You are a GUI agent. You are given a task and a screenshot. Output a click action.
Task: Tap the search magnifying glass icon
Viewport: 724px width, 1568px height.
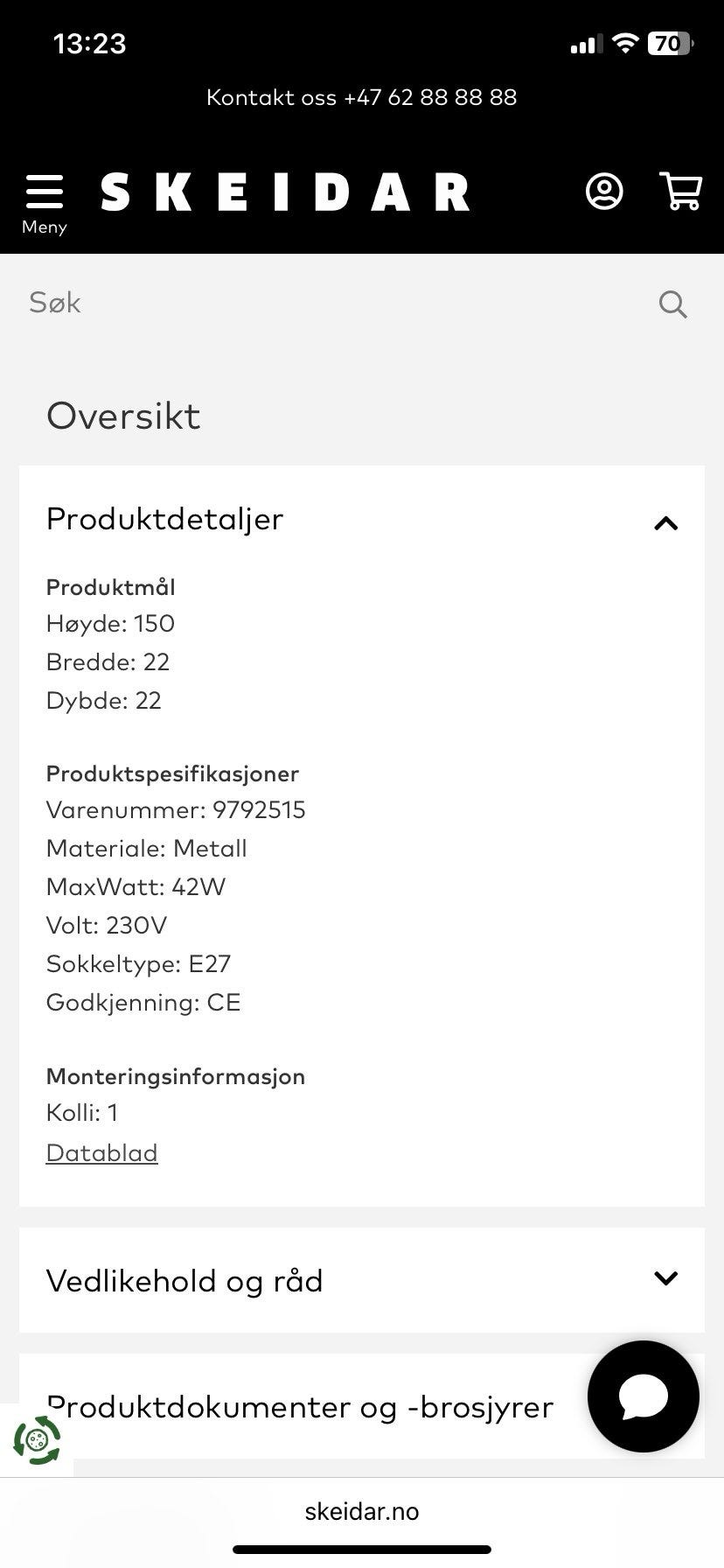coord(672,304)
